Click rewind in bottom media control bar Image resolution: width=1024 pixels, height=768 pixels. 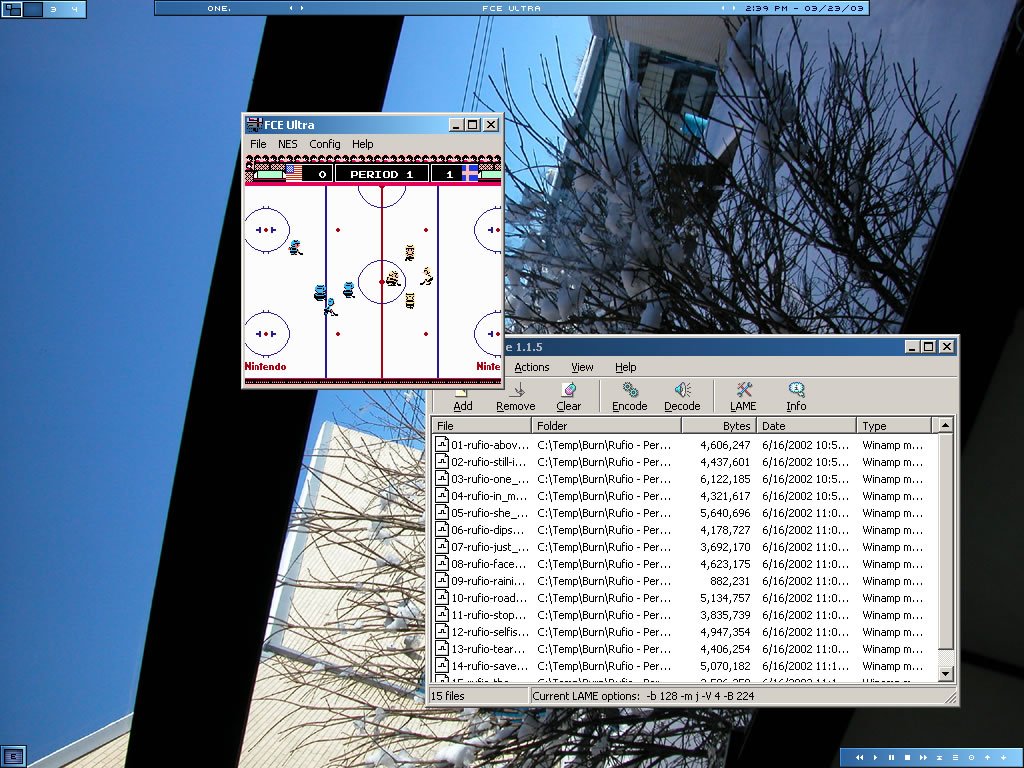tap(859, 758)
